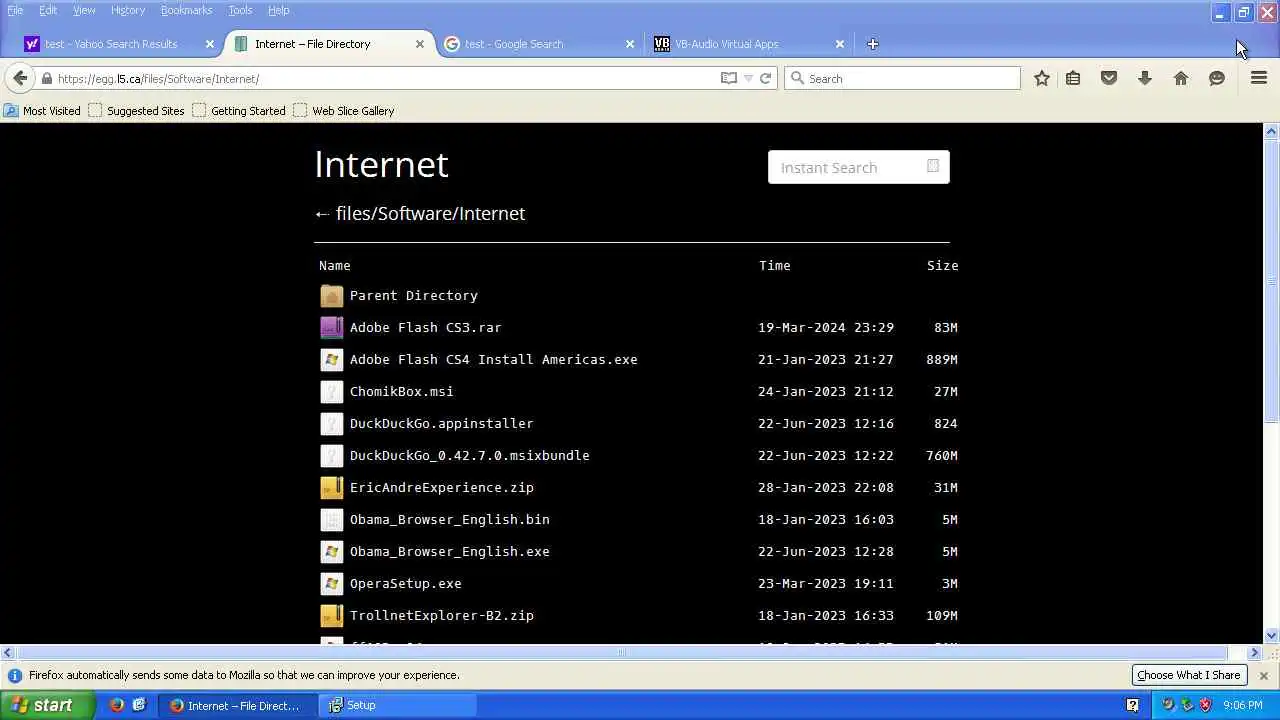The image size is (1280, 720).
Task: Sort listing by Name column header
Action: [335, 266]
